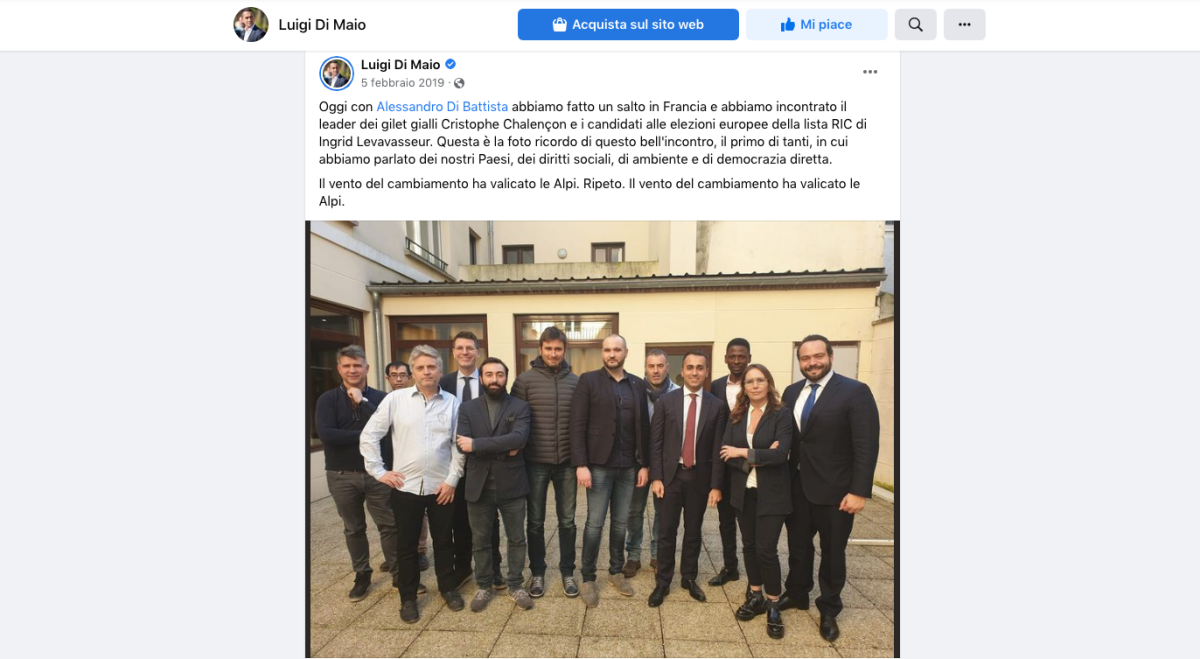Open author name Luigi Di Maio in post
Image resolution: width=1200 pixels, height=659 pixels.
tap(400, 65)
